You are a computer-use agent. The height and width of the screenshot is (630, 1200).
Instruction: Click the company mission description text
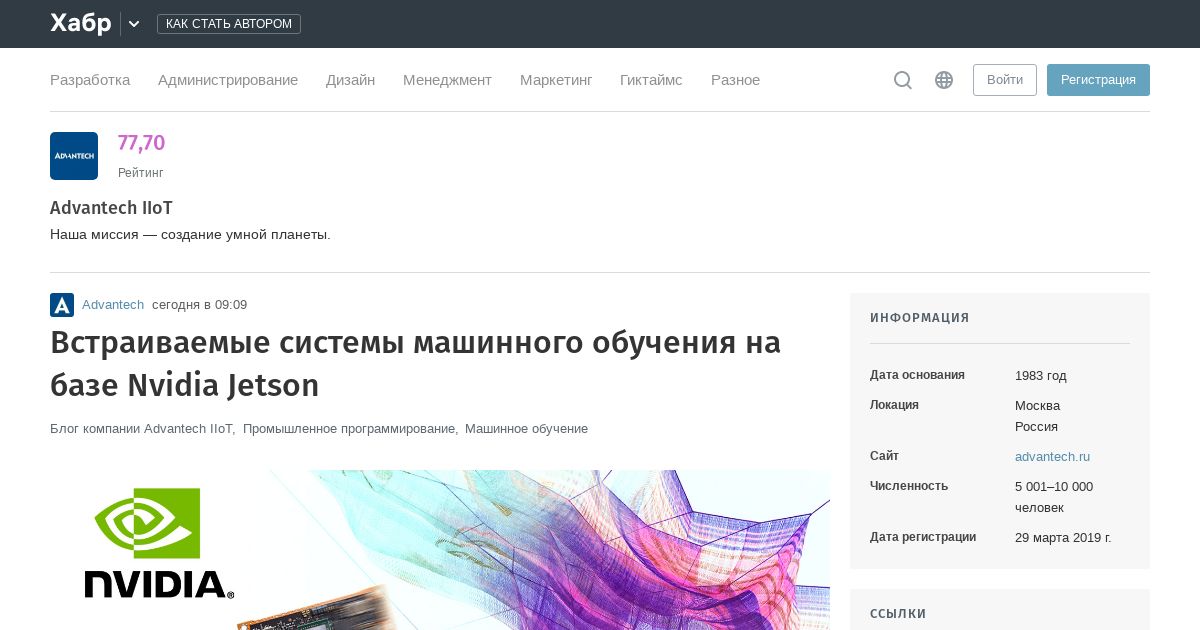pyautogui.click(x=190, y=235)
